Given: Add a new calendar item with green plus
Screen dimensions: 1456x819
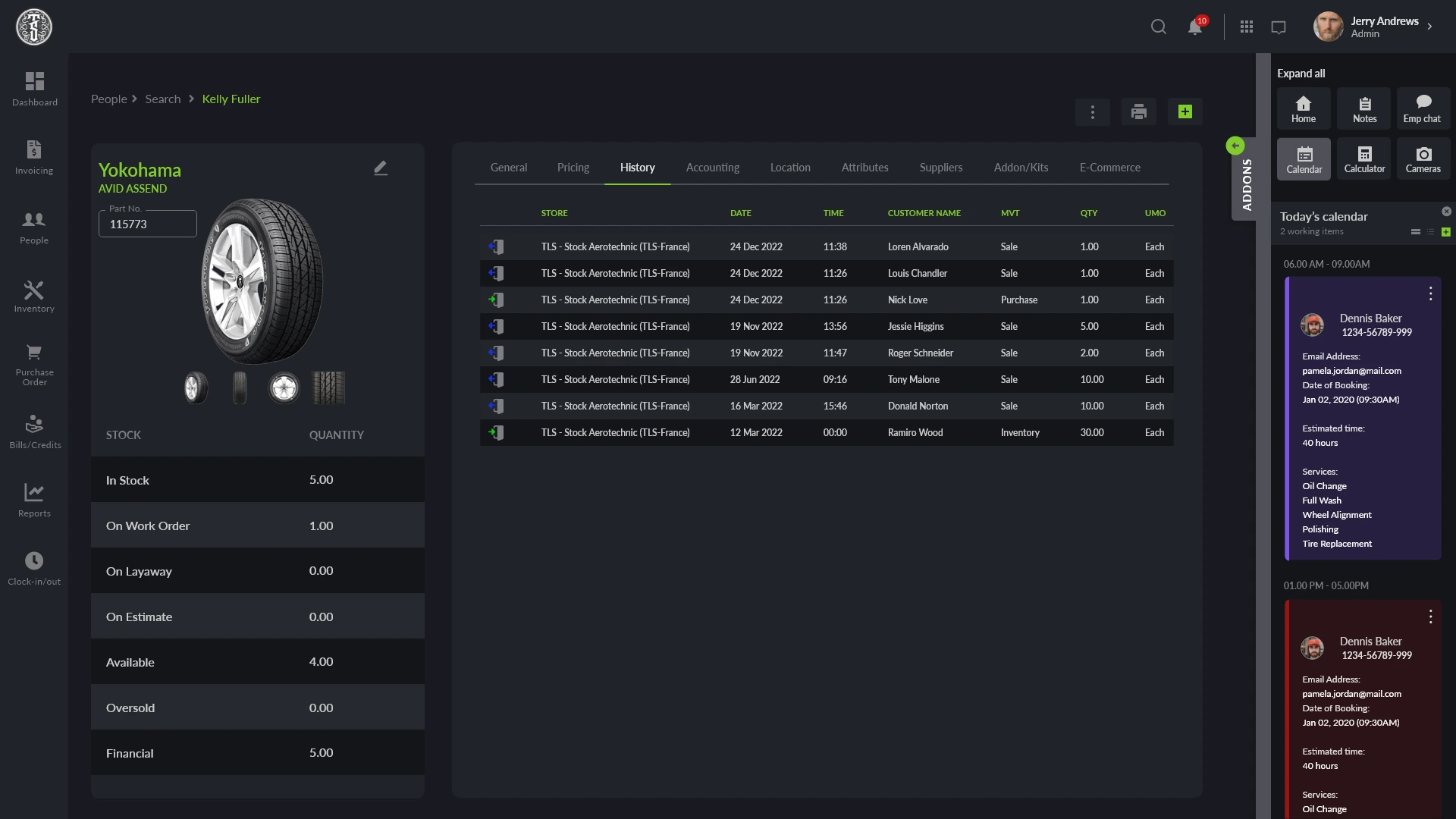Looking at the screenshot, I should click(x=1446, y=232).
